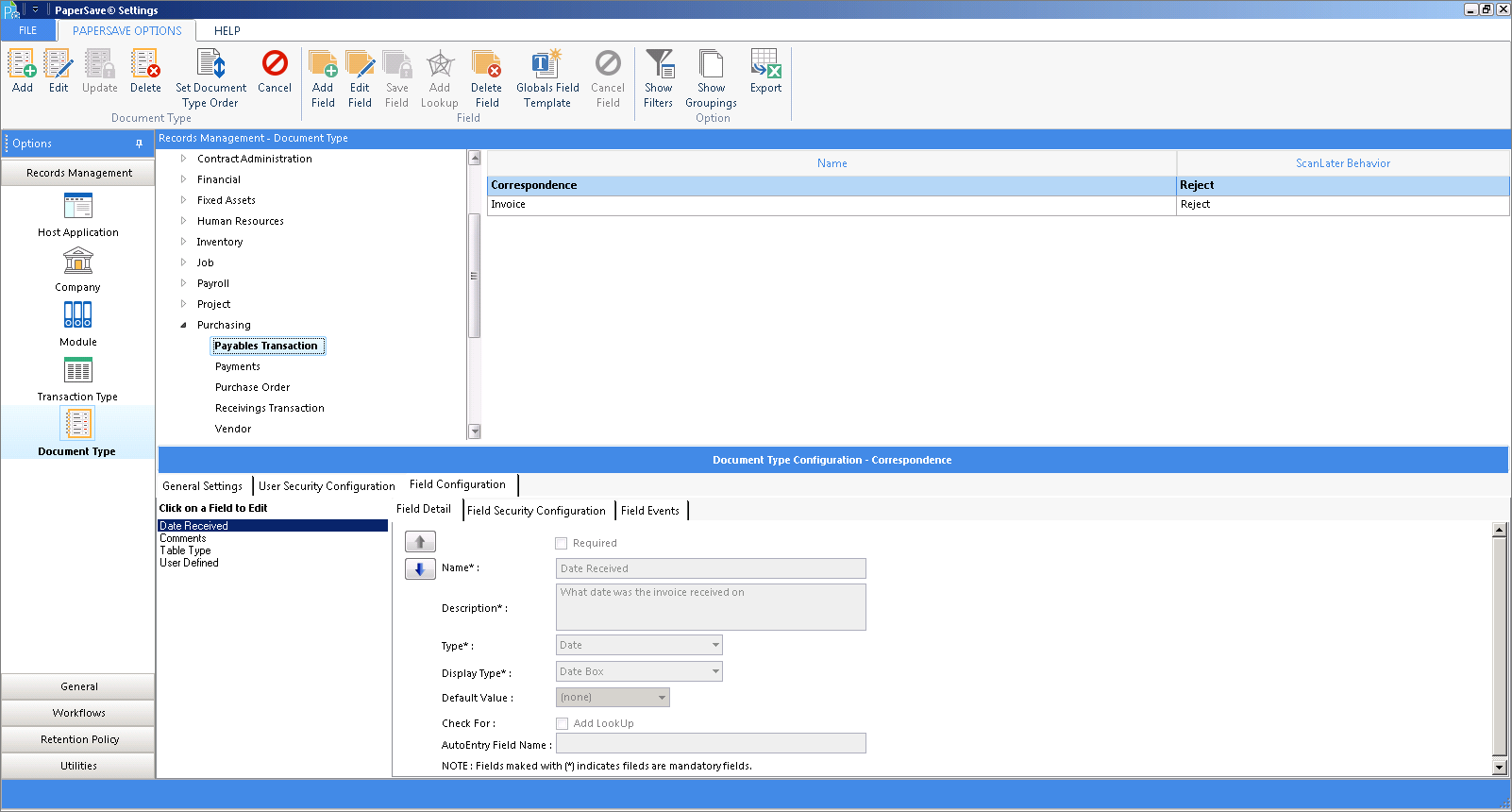Viewport: 1512px width, 812px height.
Task: Open the Field Events tab
Action: [650, 511]
